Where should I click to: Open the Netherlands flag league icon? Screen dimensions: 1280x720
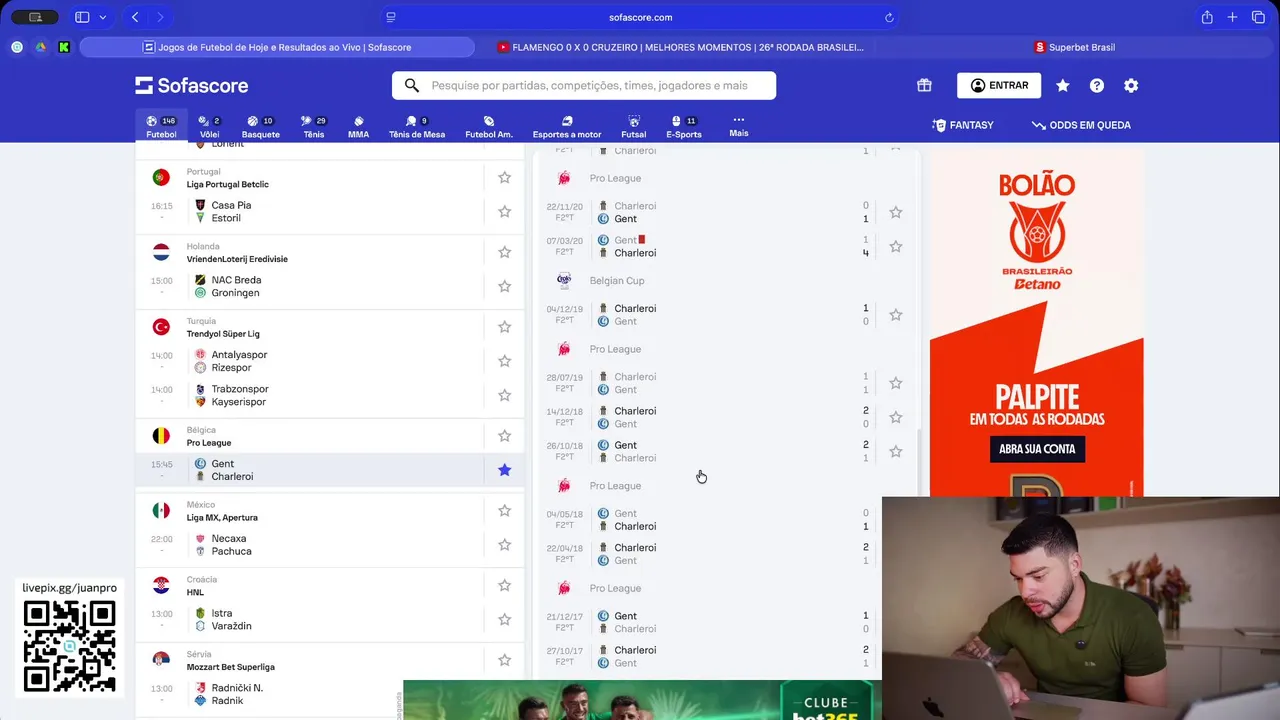click(161, 252)
